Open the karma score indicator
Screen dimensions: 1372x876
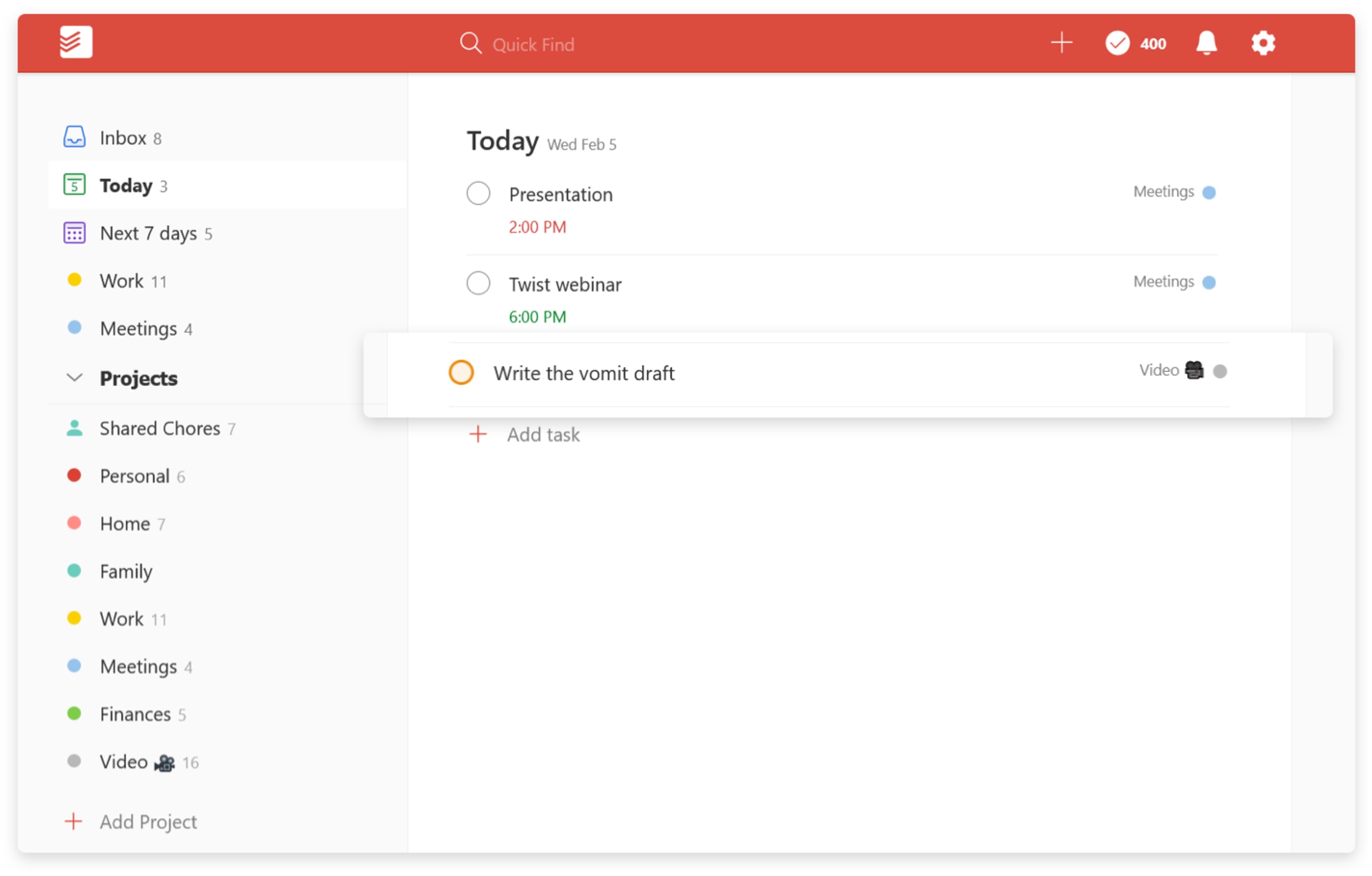(1135, 43)
